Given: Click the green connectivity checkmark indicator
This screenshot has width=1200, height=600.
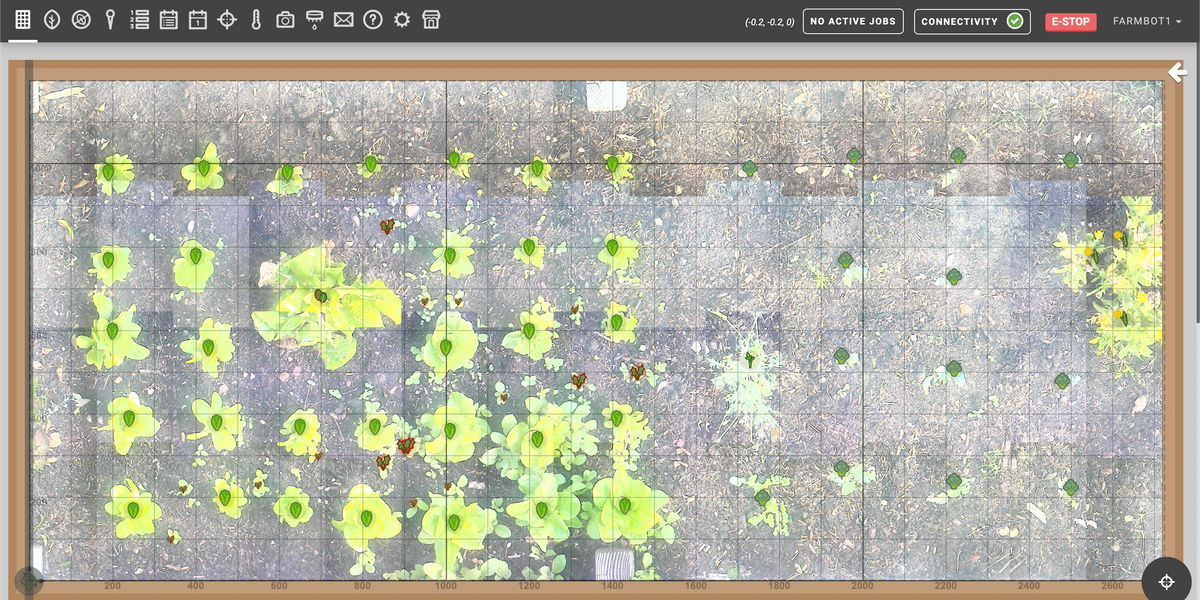Looking at the screenshot, I should (x=1015, y=21).
